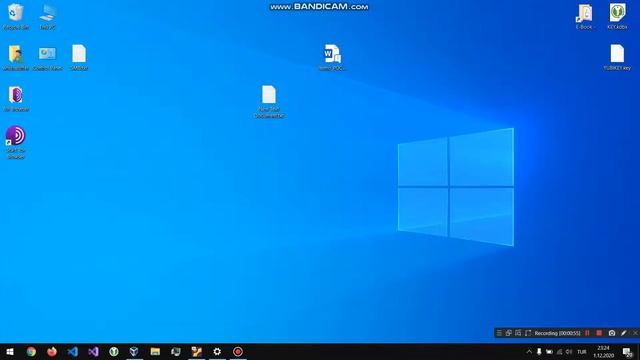The width and height of the screenshot is (640, 360).
Task: Open VirtualBox from the taskbar
Action: pos(134,351)
